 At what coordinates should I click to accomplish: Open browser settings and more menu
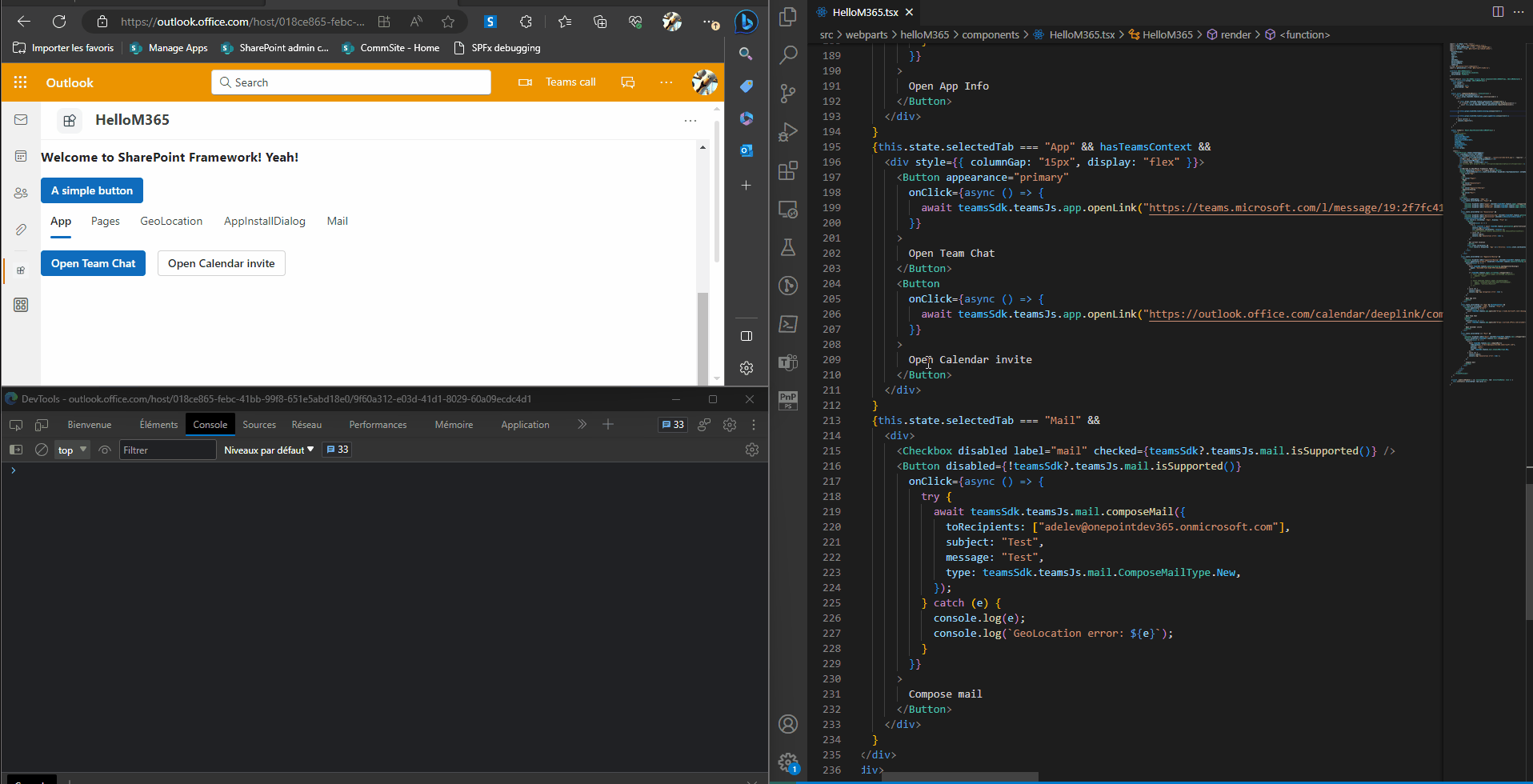tap(710, 22)
